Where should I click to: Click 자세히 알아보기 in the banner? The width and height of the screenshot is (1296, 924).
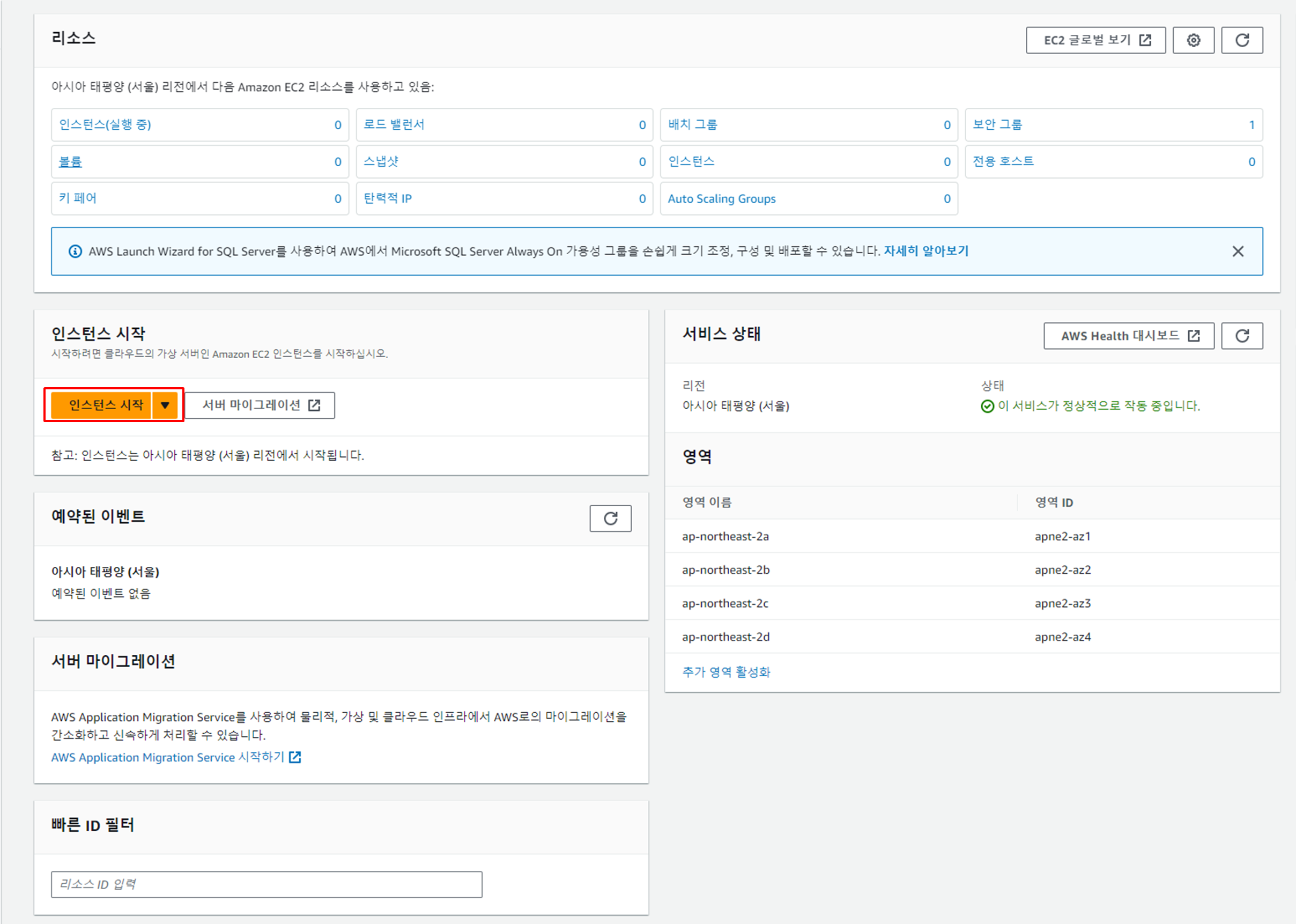pyautogui.click(x=925, y=251)
